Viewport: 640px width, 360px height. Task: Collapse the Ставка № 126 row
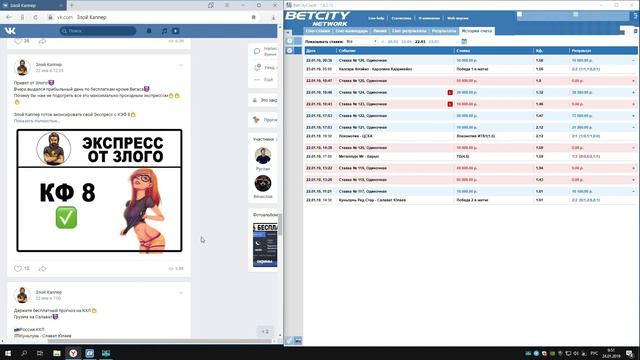[633, 60]
